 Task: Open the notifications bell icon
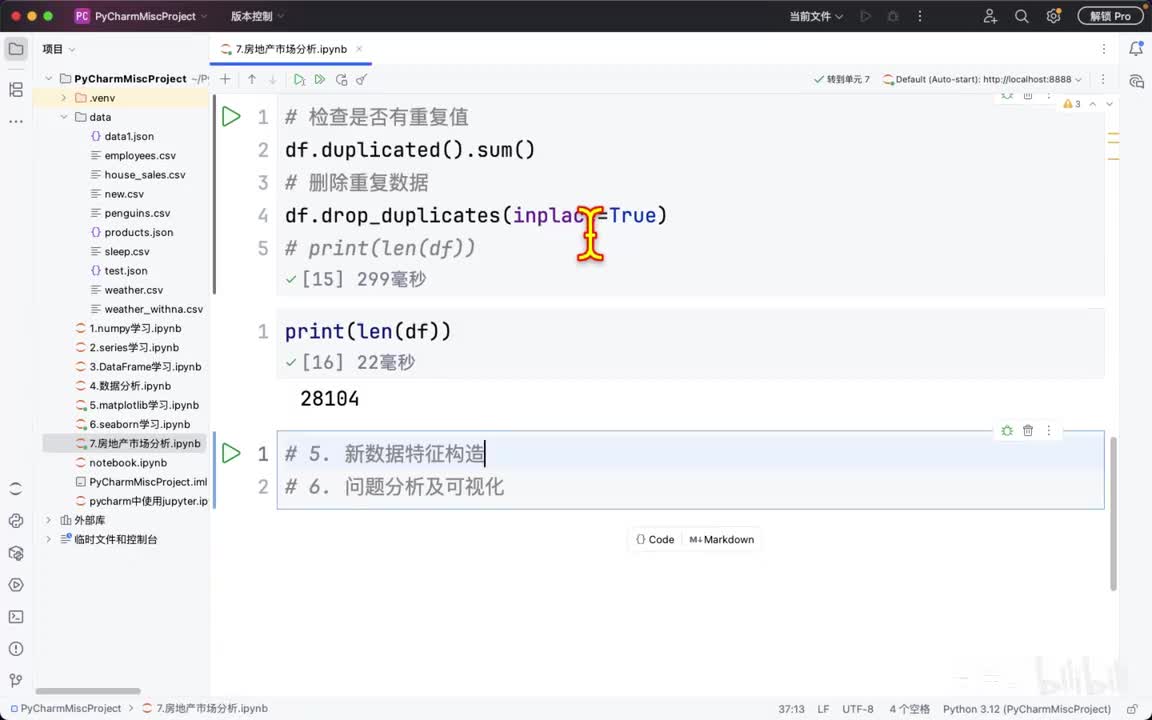[1136, 49]
